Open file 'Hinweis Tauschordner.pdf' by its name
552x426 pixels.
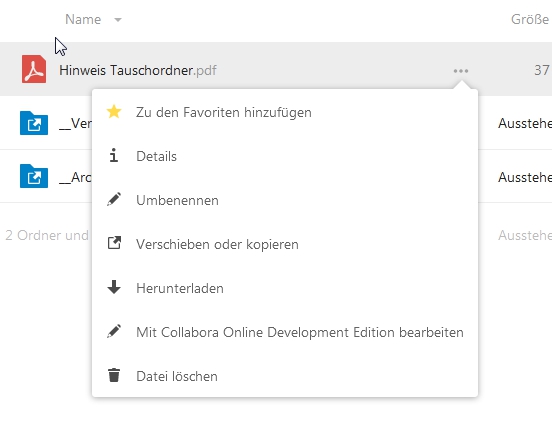click(138, 70)
